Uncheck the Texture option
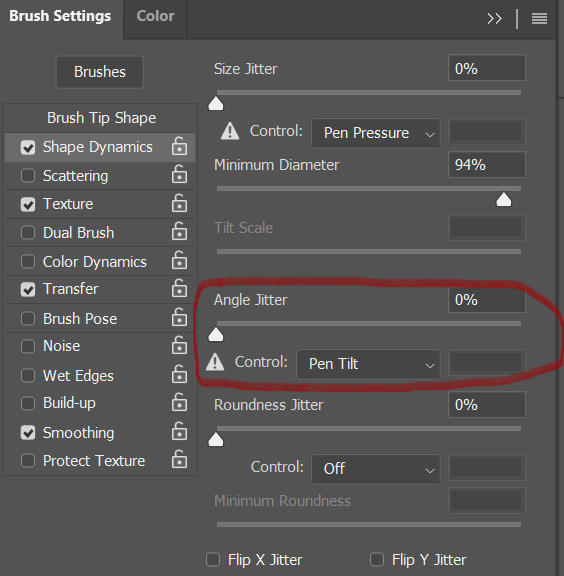 (x=28, y=204)
